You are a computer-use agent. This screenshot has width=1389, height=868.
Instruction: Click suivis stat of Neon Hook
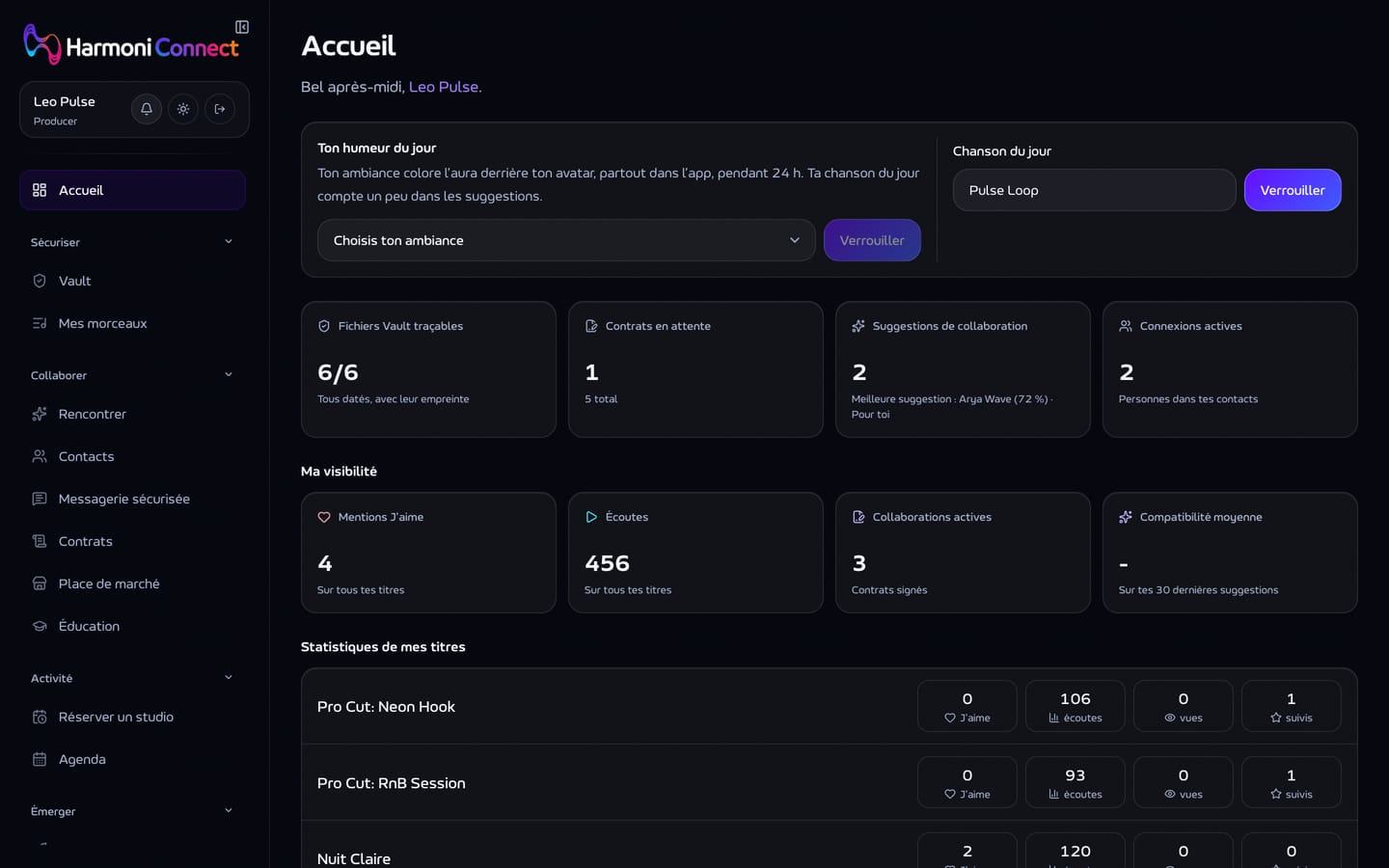1292,706
